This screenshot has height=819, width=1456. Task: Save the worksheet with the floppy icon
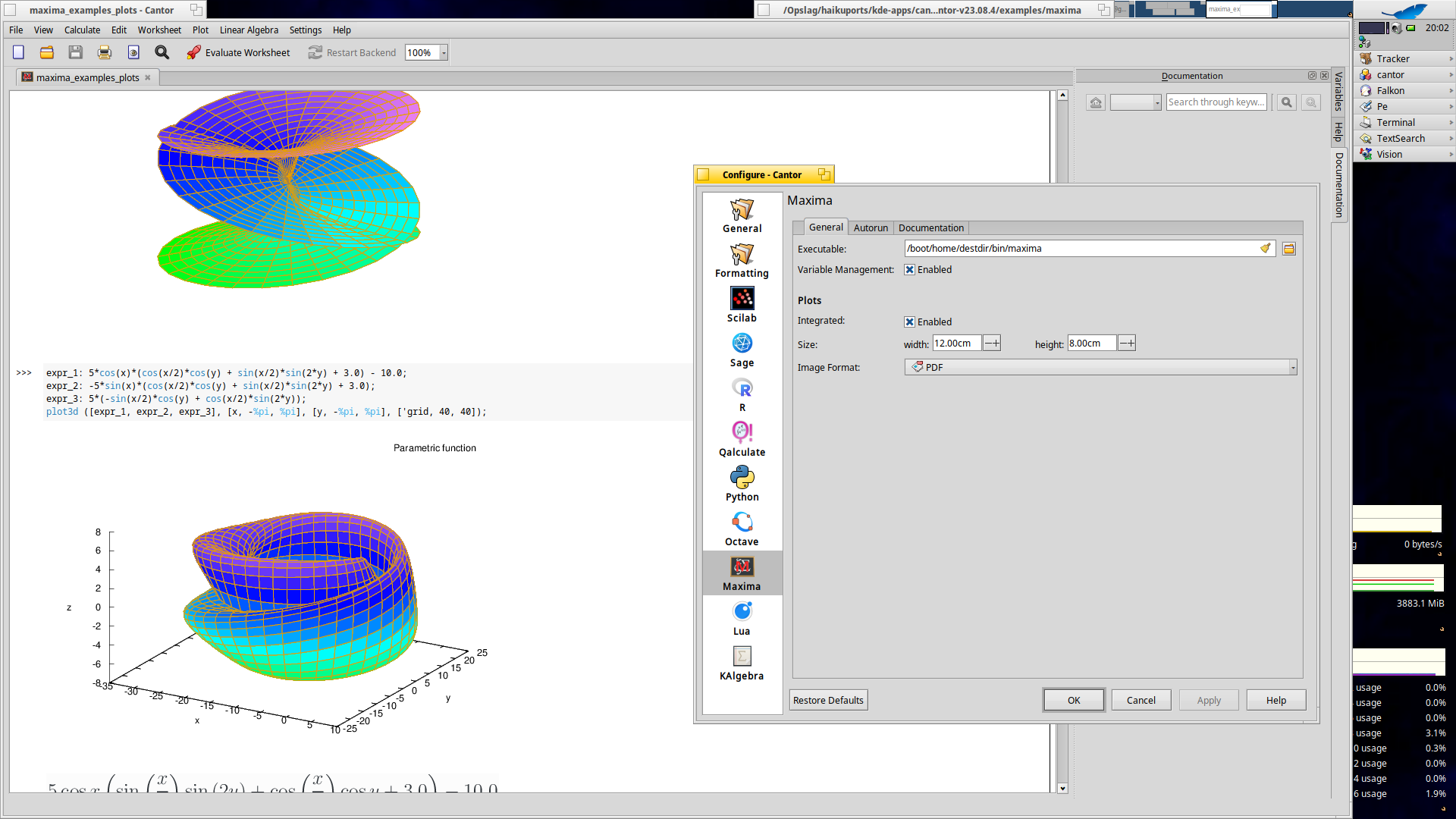pyautogui.click(x=75, y=52)
